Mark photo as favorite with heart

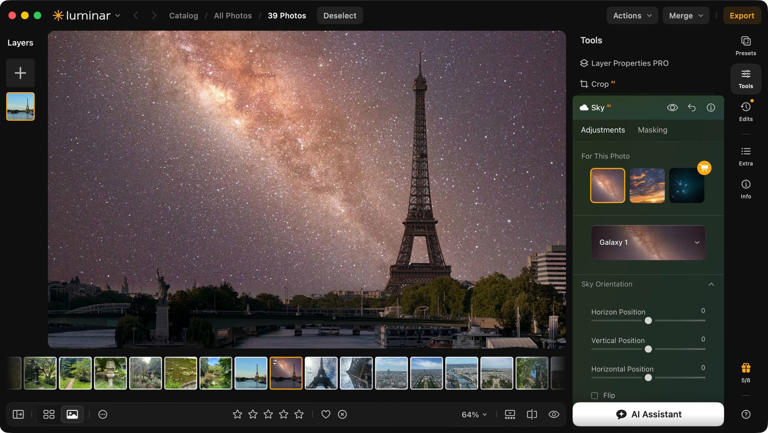[325, 414]
